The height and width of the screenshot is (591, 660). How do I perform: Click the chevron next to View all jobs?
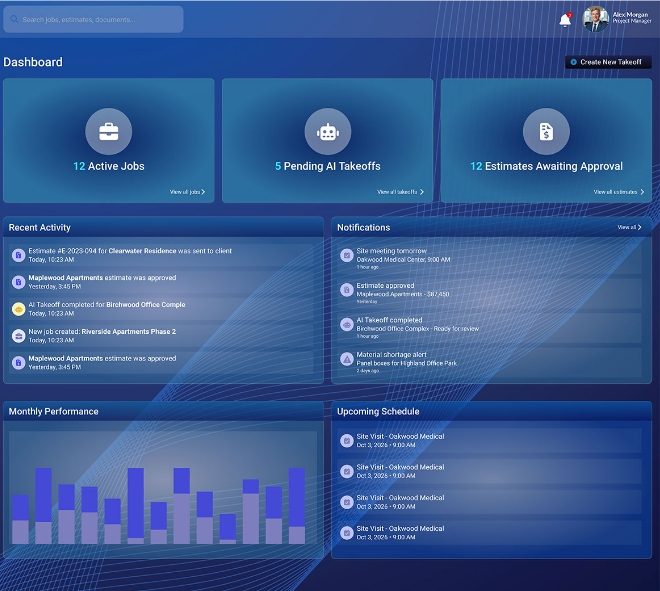click(203, 192)
